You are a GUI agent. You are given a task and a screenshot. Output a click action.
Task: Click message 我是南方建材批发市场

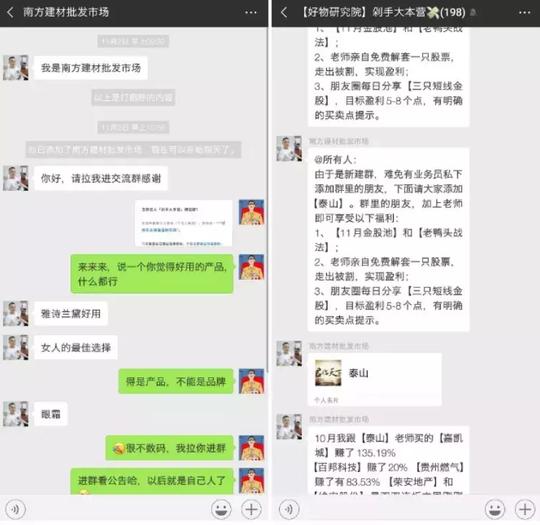[x=91, y=68]
